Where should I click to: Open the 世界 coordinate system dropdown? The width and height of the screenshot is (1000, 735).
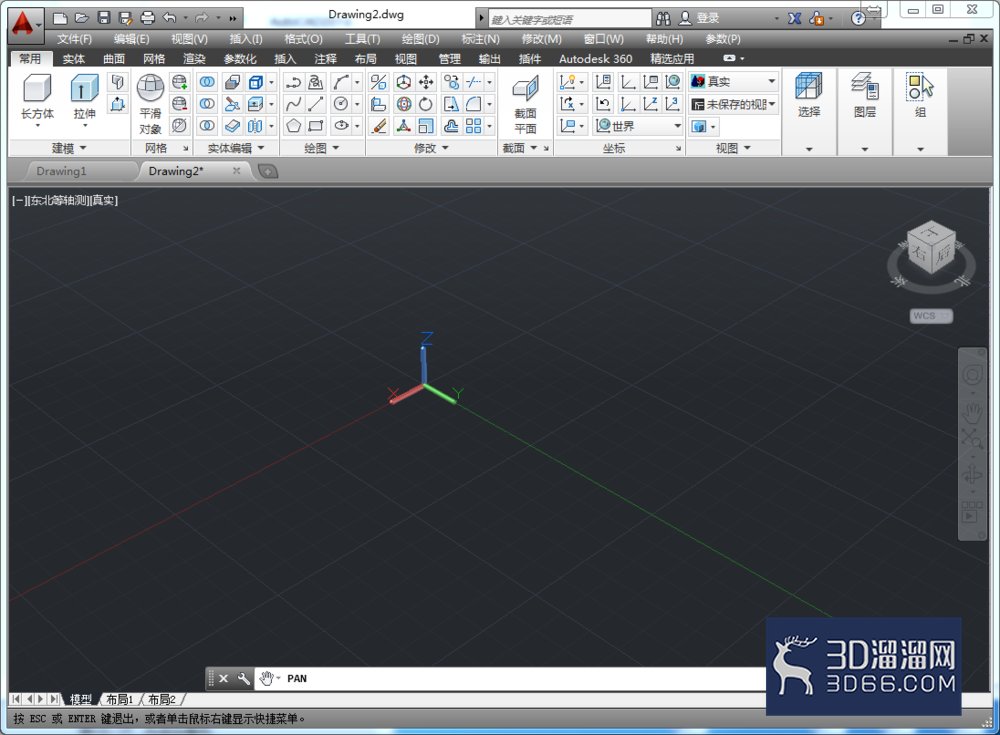pos(638,126)
